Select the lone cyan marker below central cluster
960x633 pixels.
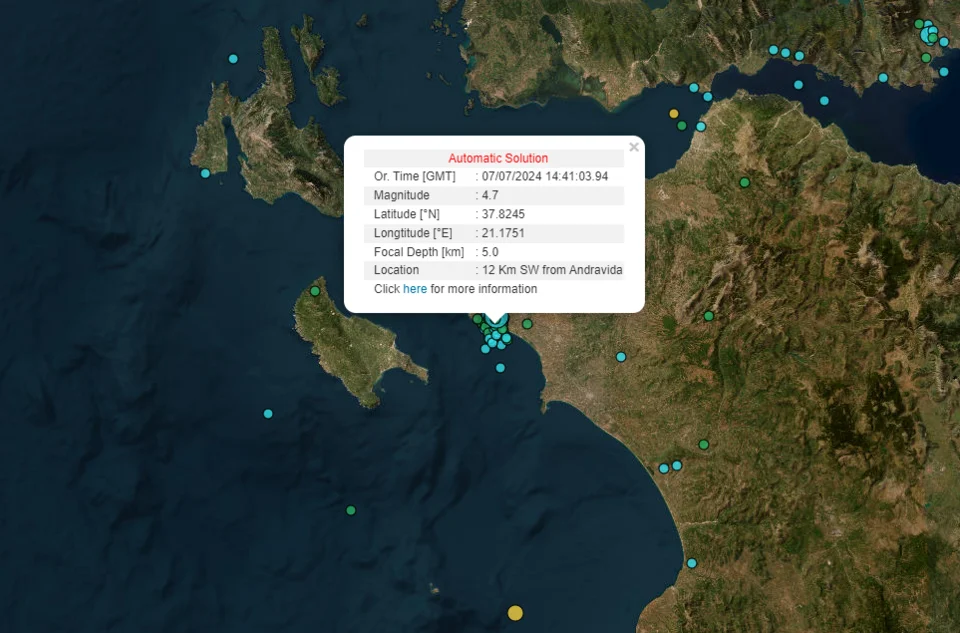click(500, 368)
